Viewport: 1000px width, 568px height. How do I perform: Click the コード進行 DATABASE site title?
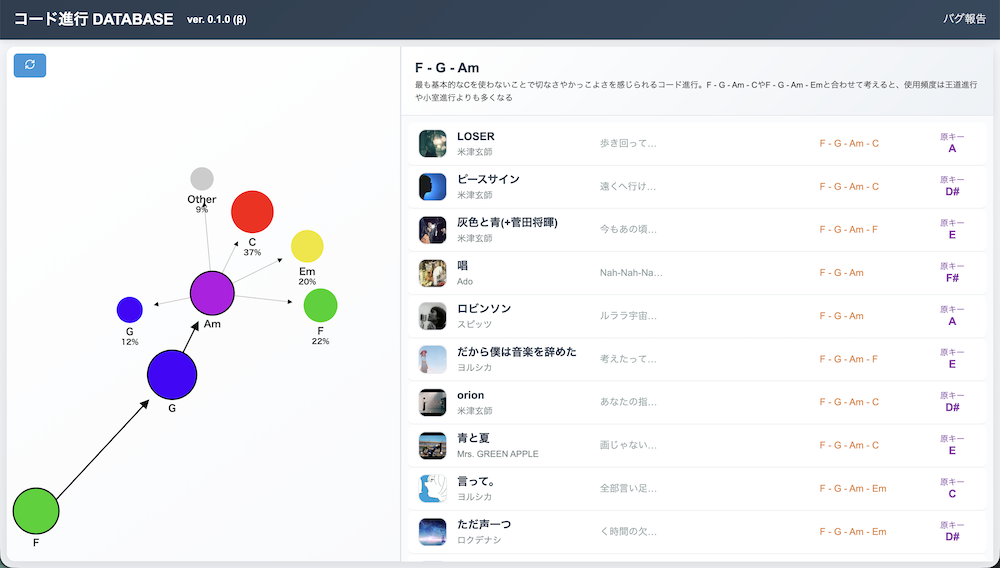(94, 19)
